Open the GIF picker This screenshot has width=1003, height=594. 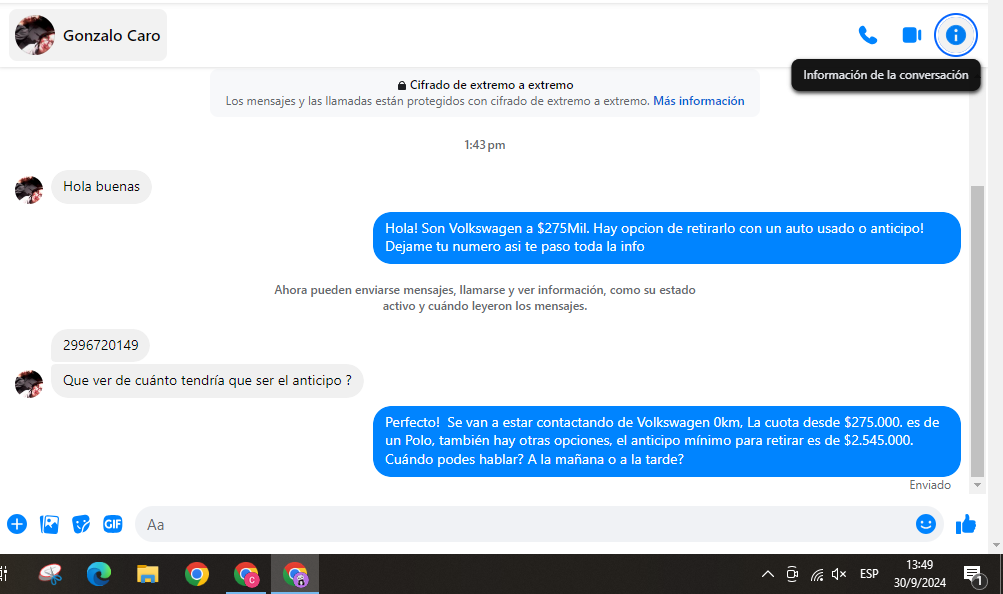[113, 524]
